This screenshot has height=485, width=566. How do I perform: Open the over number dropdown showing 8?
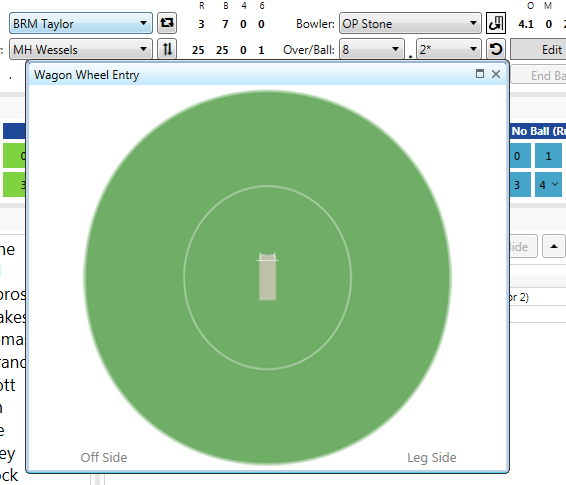point(371,49)
